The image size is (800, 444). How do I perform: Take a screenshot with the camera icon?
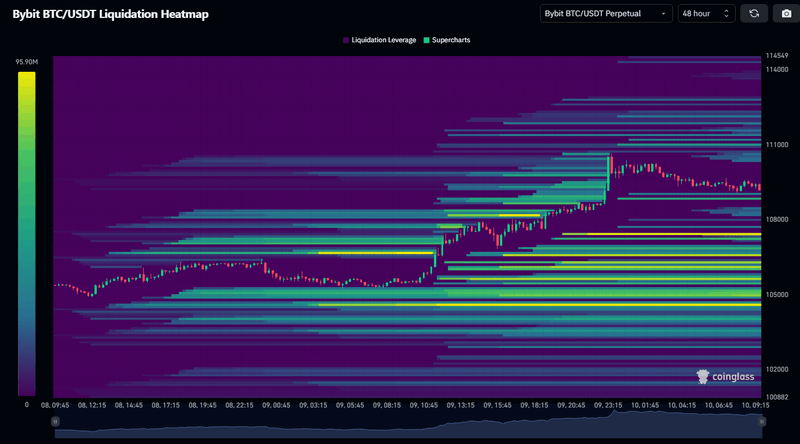[x=786, y=14]
